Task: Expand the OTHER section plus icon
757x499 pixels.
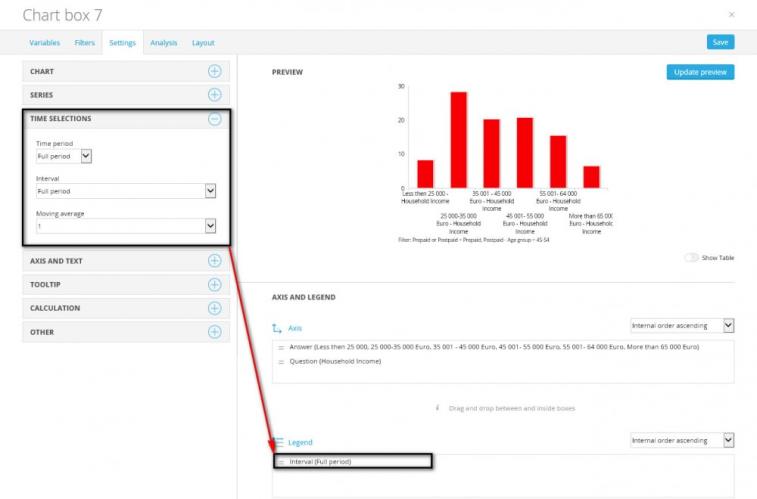Action: (x=215, y=332)
